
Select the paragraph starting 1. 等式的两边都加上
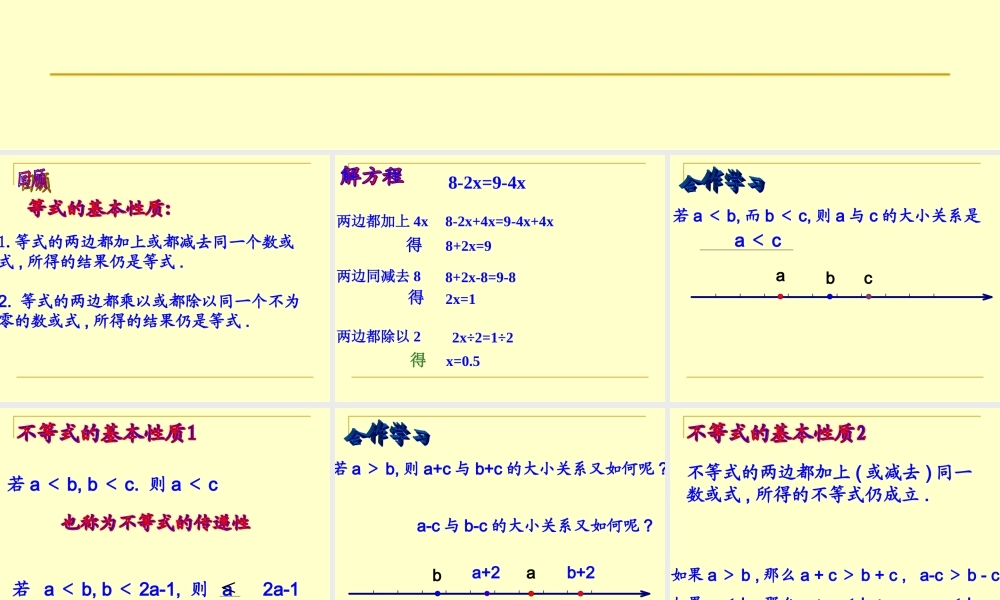point(147,251)
